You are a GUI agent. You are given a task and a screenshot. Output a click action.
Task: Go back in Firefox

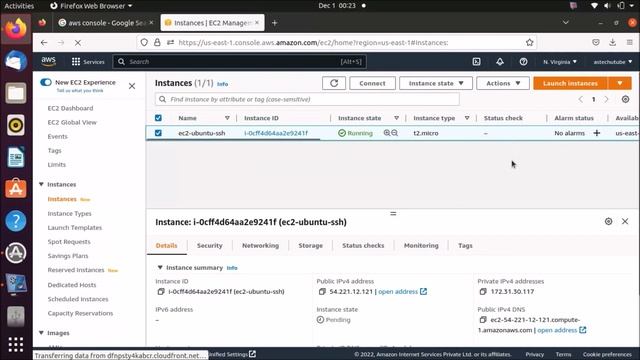(x=44, y=42)
